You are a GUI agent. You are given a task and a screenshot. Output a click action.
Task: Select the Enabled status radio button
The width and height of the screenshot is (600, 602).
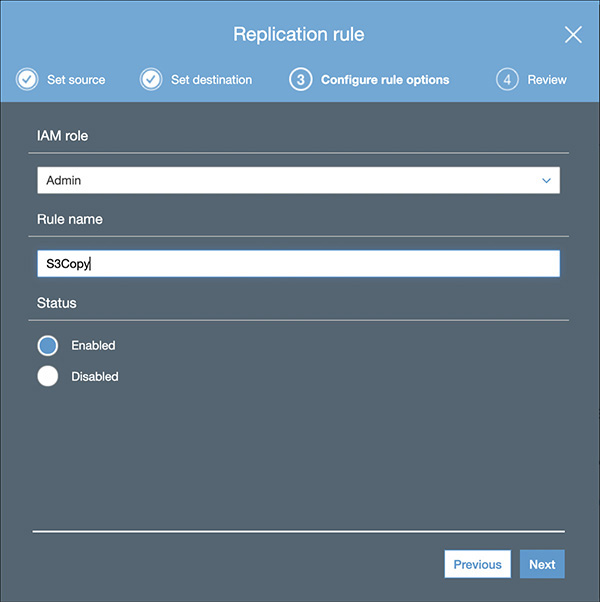[48, 345]
